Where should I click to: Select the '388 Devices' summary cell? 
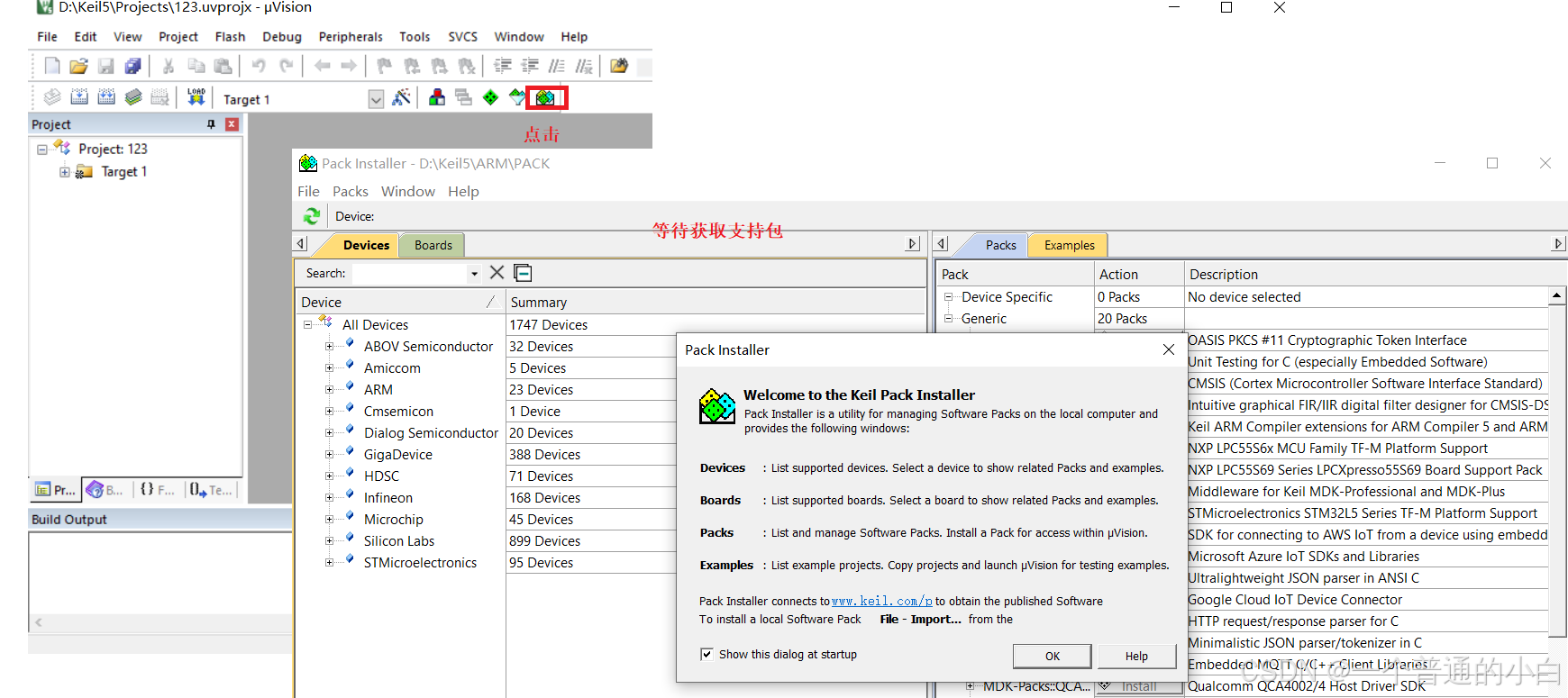[544, 454]
